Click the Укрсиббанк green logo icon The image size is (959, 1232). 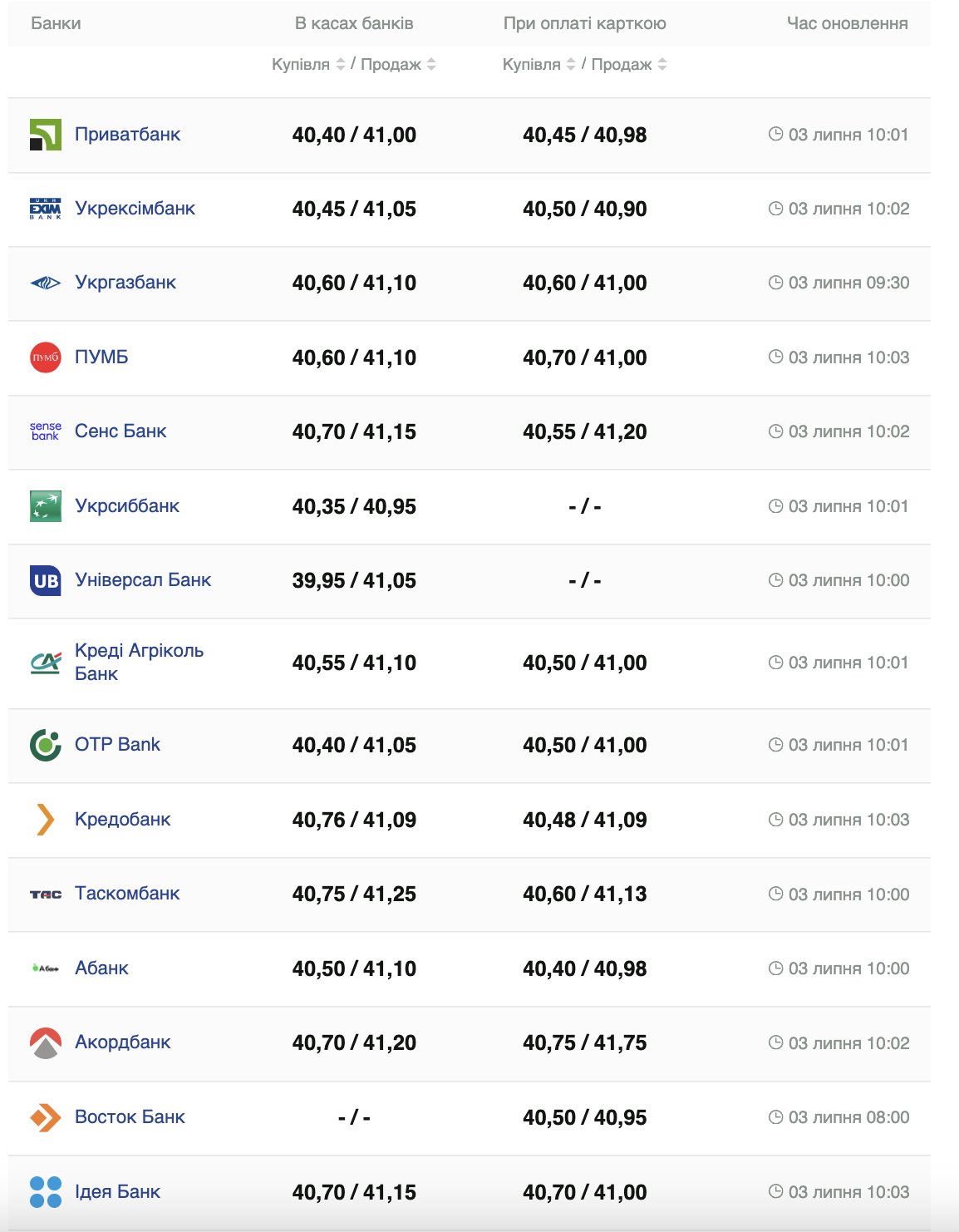coord(45,506)
